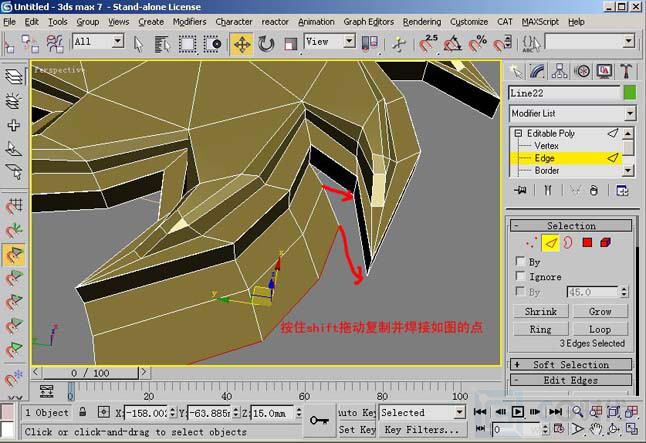Select the Select and Move tool
Viewport: 646px width, 443px height.
tap(242, 44)
